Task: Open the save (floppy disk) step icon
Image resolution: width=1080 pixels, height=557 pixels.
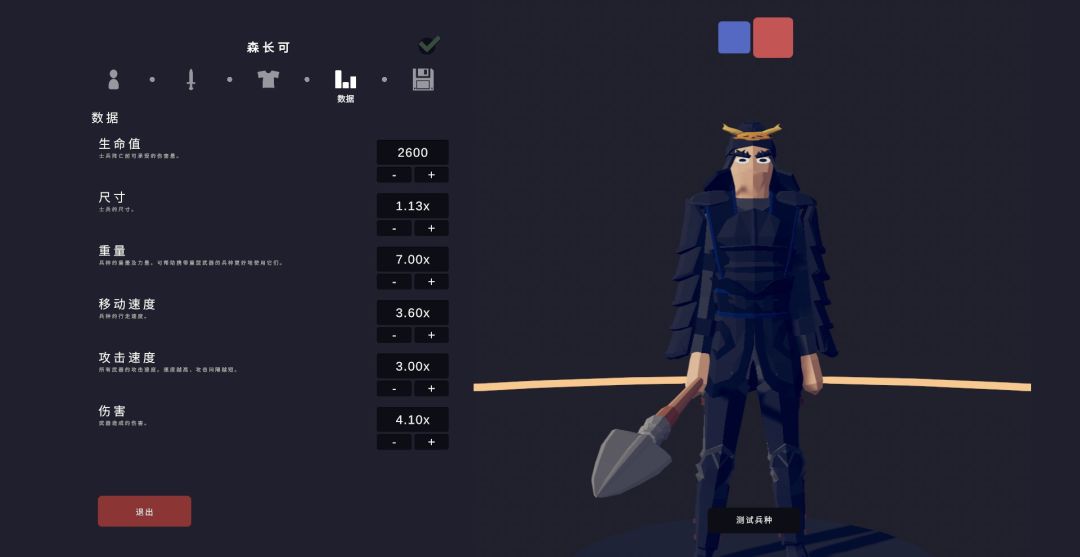Action: click(x=423, y=79)
